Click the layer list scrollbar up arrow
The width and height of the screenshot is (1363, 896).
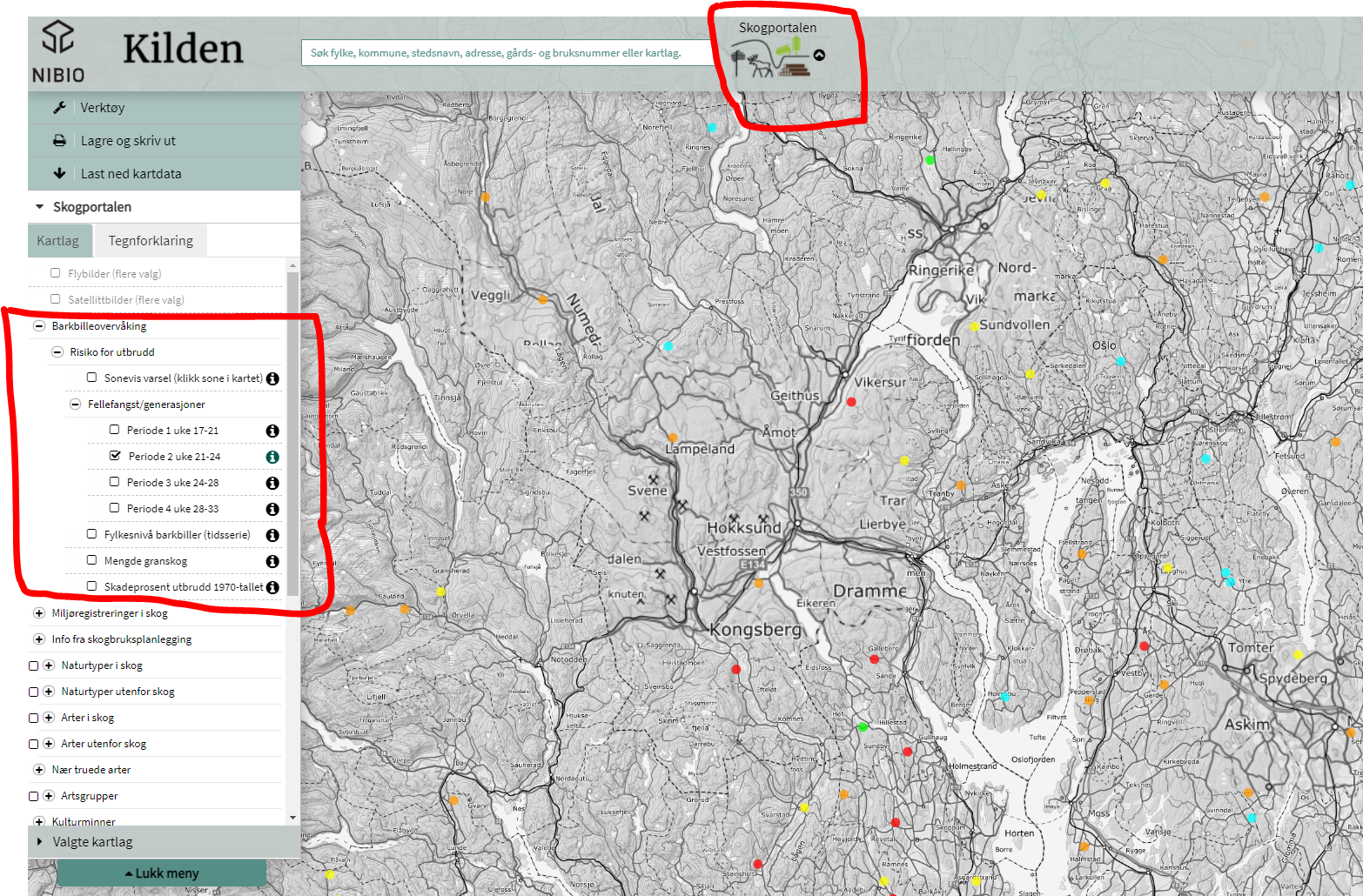(x=292, y=264)
